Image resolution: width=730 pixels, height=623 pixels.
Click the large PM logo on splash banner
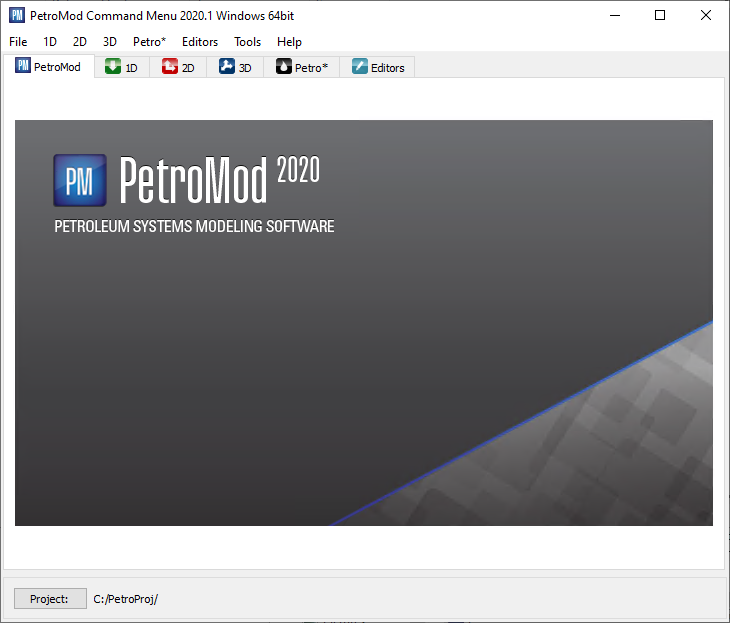81,180
